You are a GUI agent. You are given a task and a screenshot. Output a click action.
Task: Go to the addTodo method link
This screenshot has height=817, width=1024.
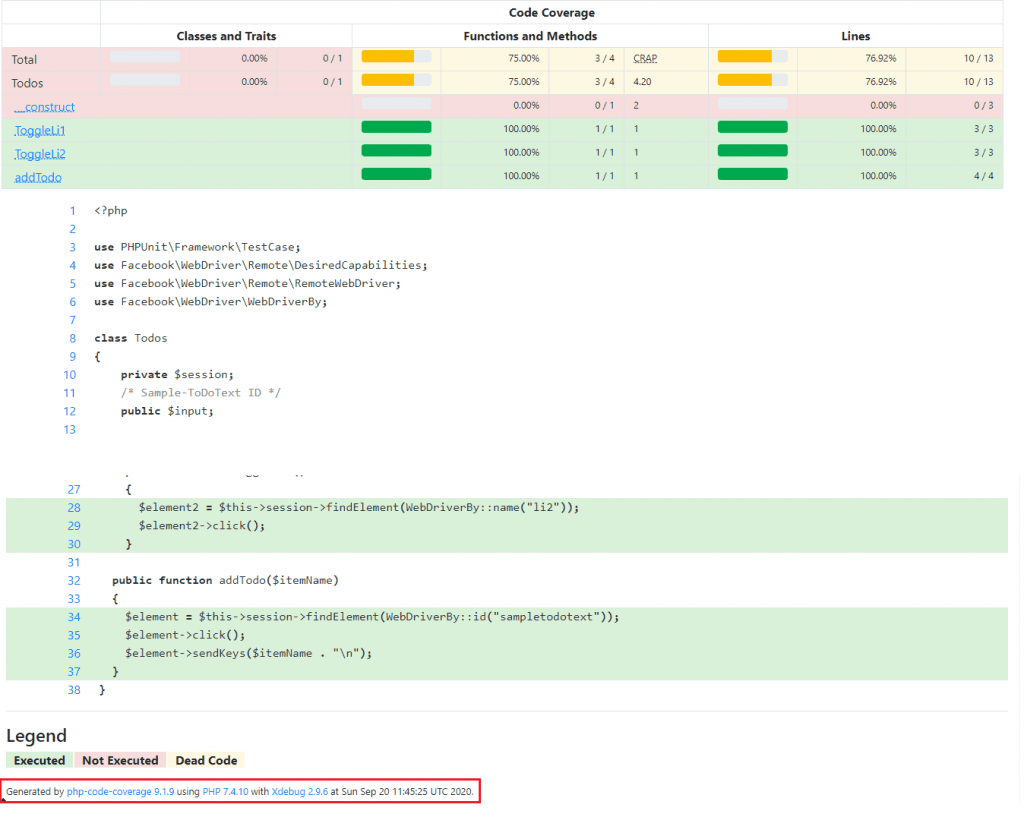coord(38,177)
